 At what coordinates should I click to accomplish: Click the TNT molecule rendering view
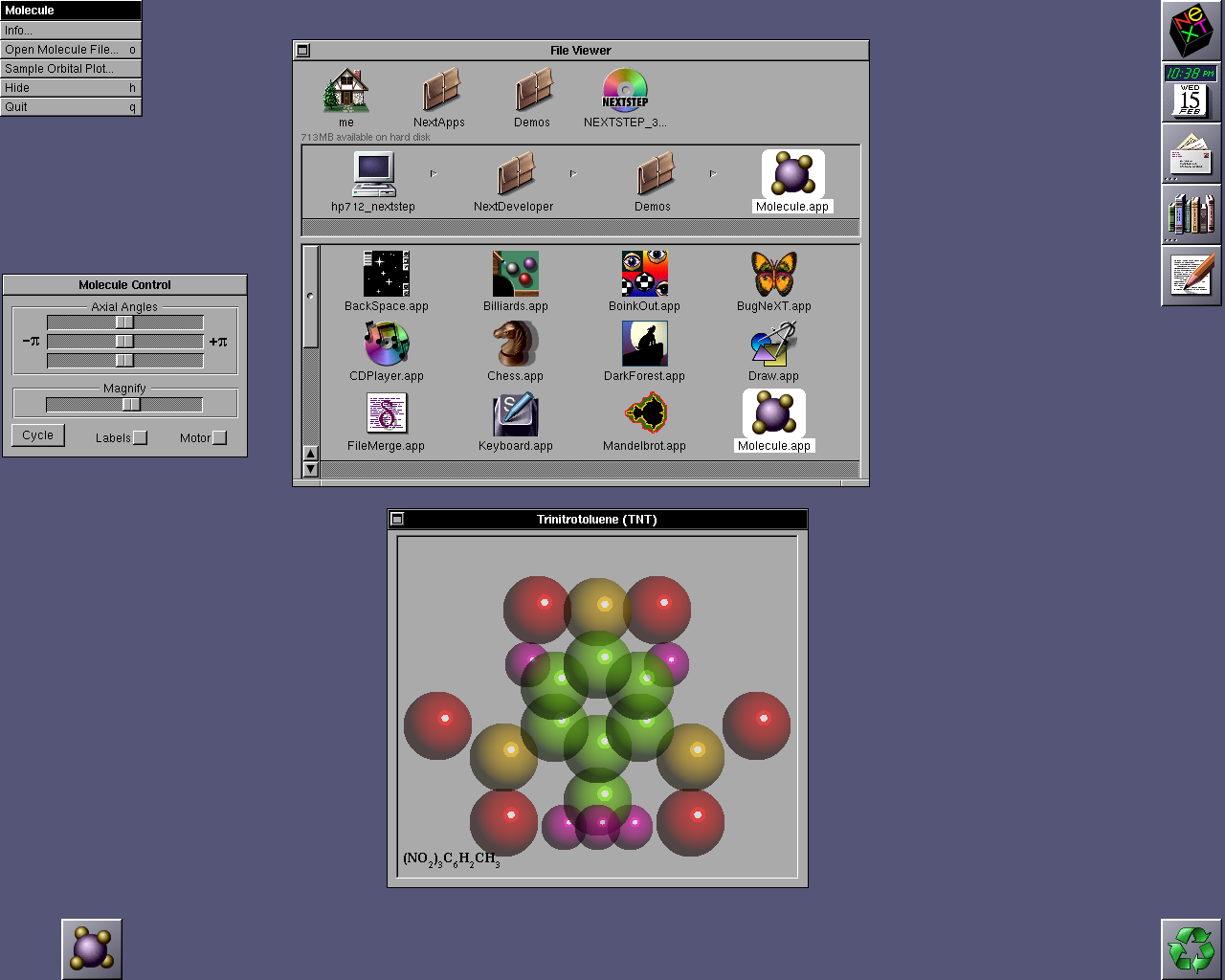[597, 706]
